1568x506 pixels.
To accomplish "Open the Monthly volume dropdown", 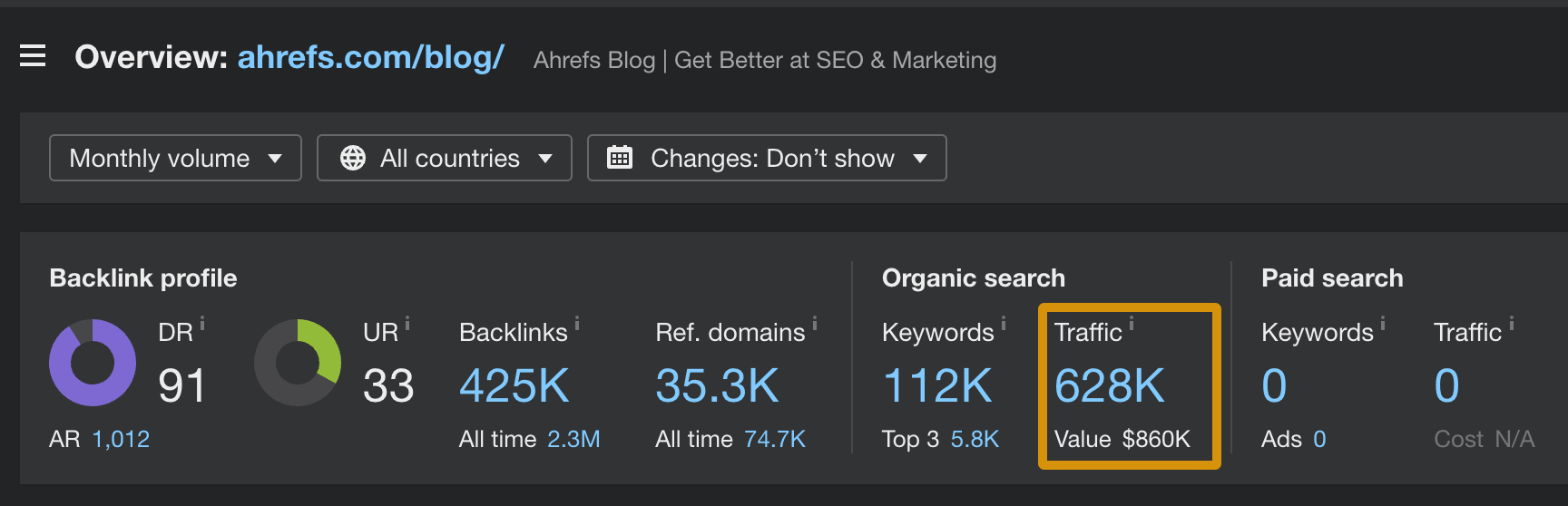I will pos(175,158).
